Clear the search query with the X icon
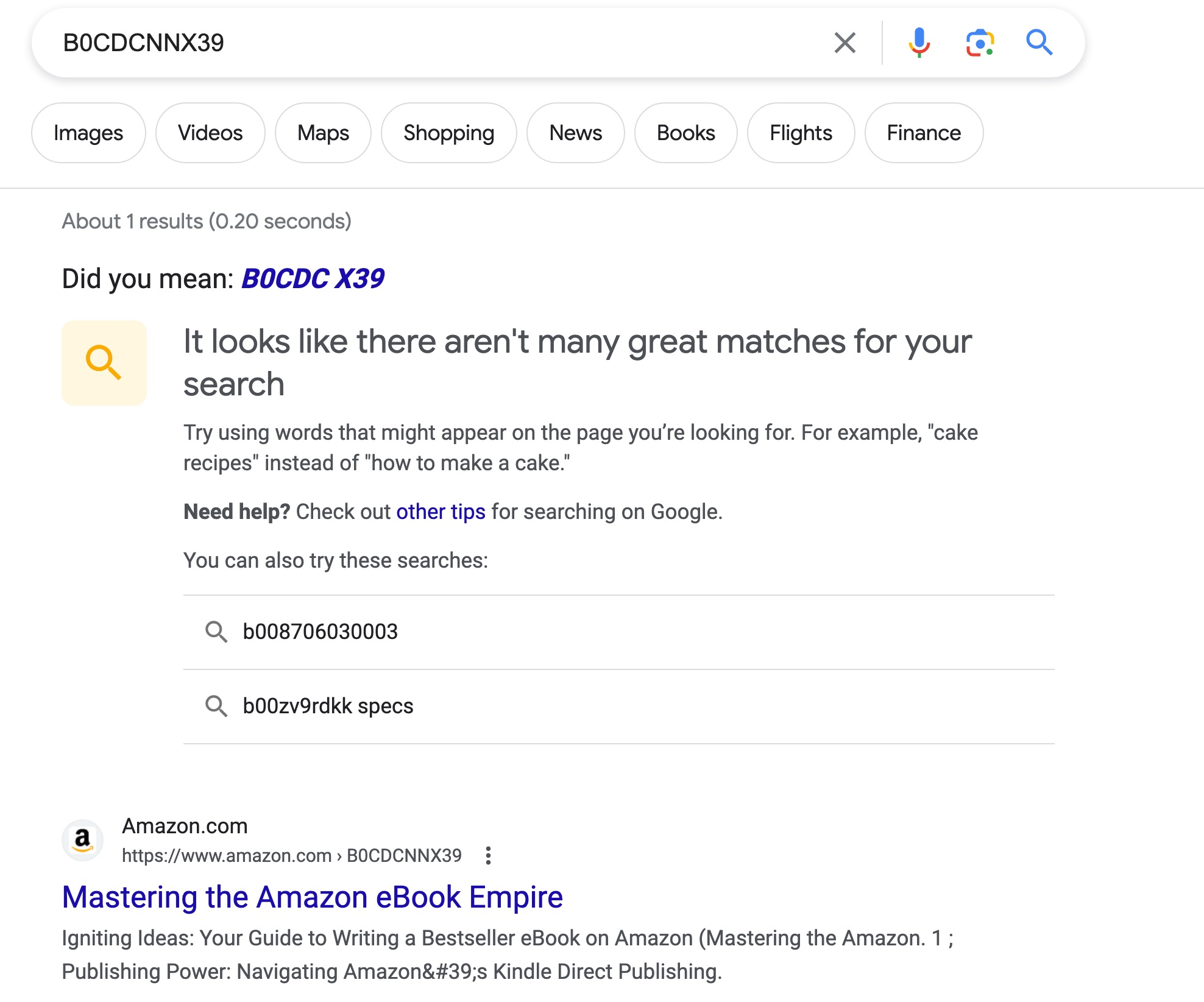1204x1002 pixels. point(845,43)
